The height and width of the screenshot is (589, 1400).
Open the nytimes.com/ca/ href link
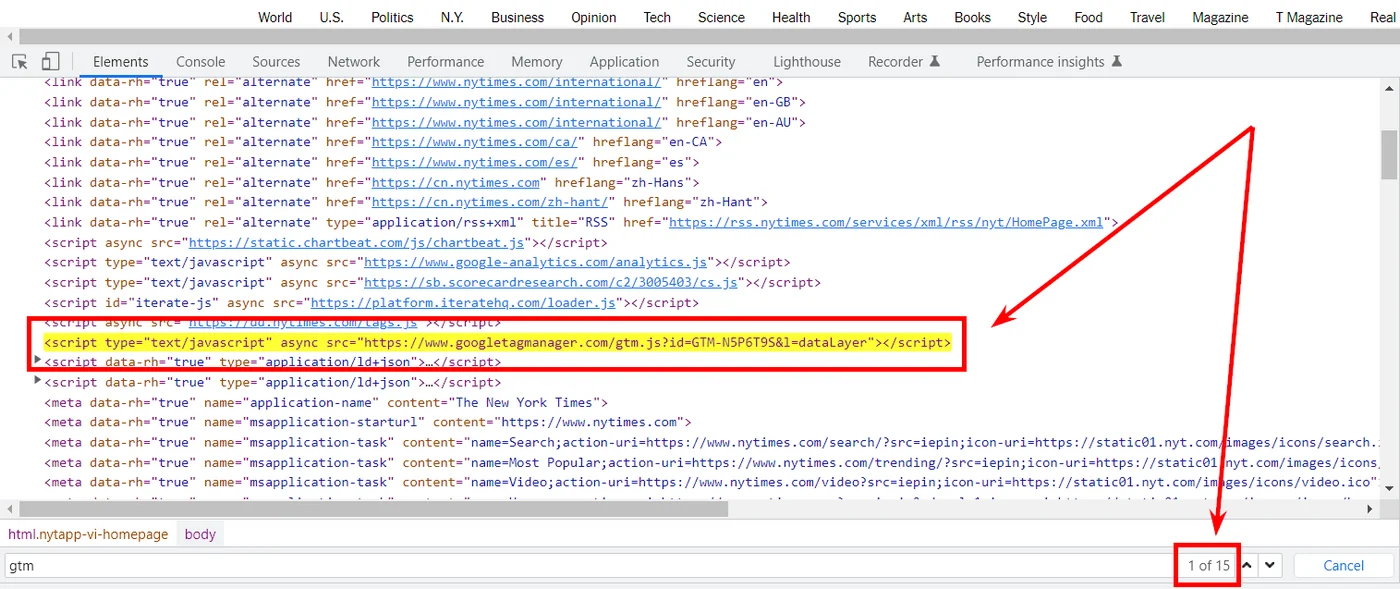tap(475, 142)
